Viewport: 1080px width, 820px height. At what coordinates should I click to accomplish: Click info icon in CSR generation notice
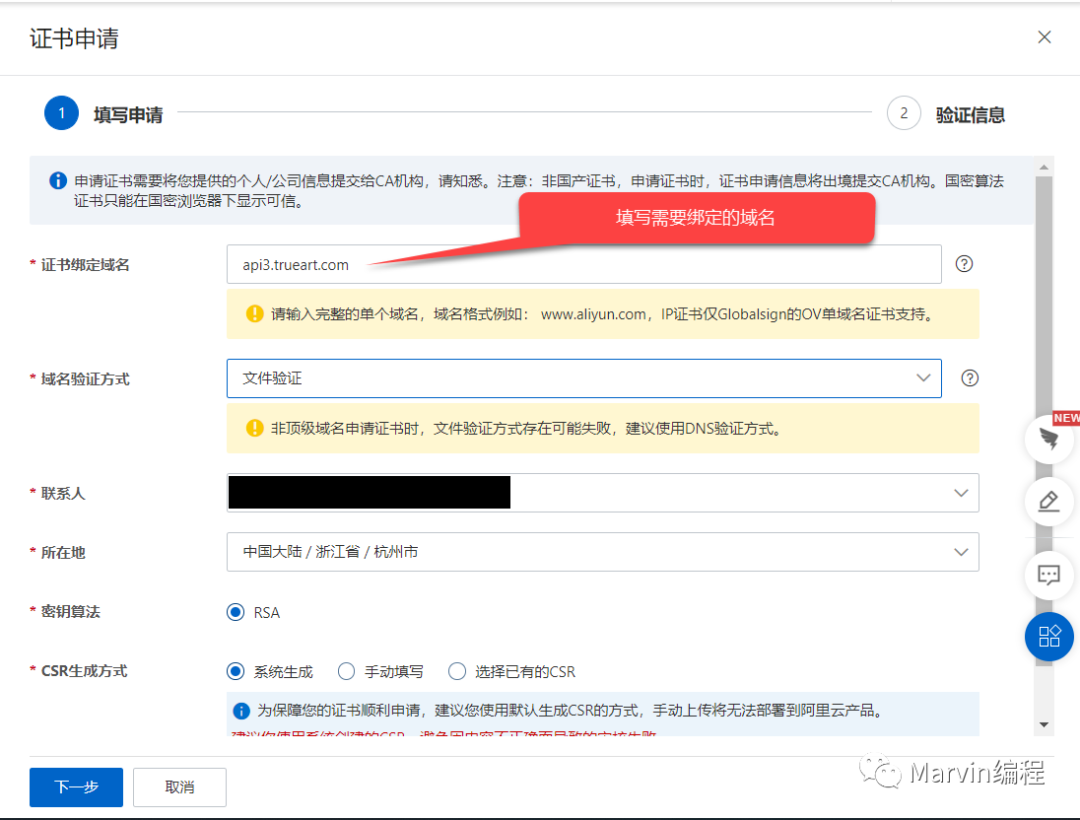tap(241, 711)
